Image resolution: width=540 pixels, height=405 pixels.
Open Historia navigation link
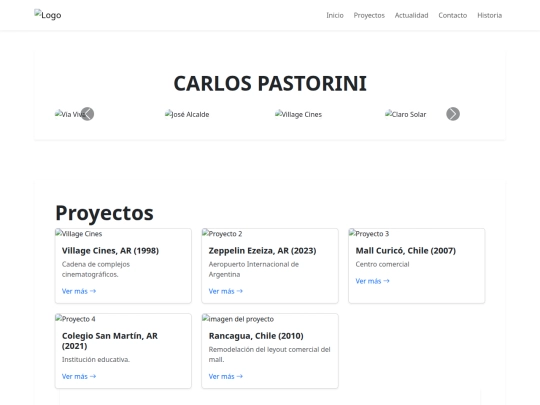(x=489, y=15)
